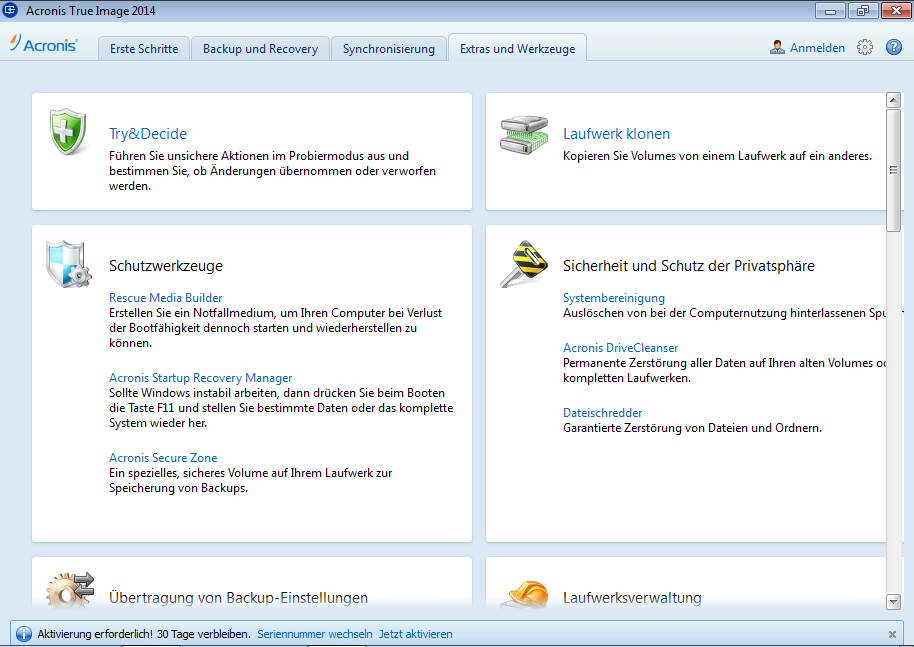Launch Acronis Startup Recovery Manager
This screenshot has height=647, width=914.
click(x=200, y=378)
